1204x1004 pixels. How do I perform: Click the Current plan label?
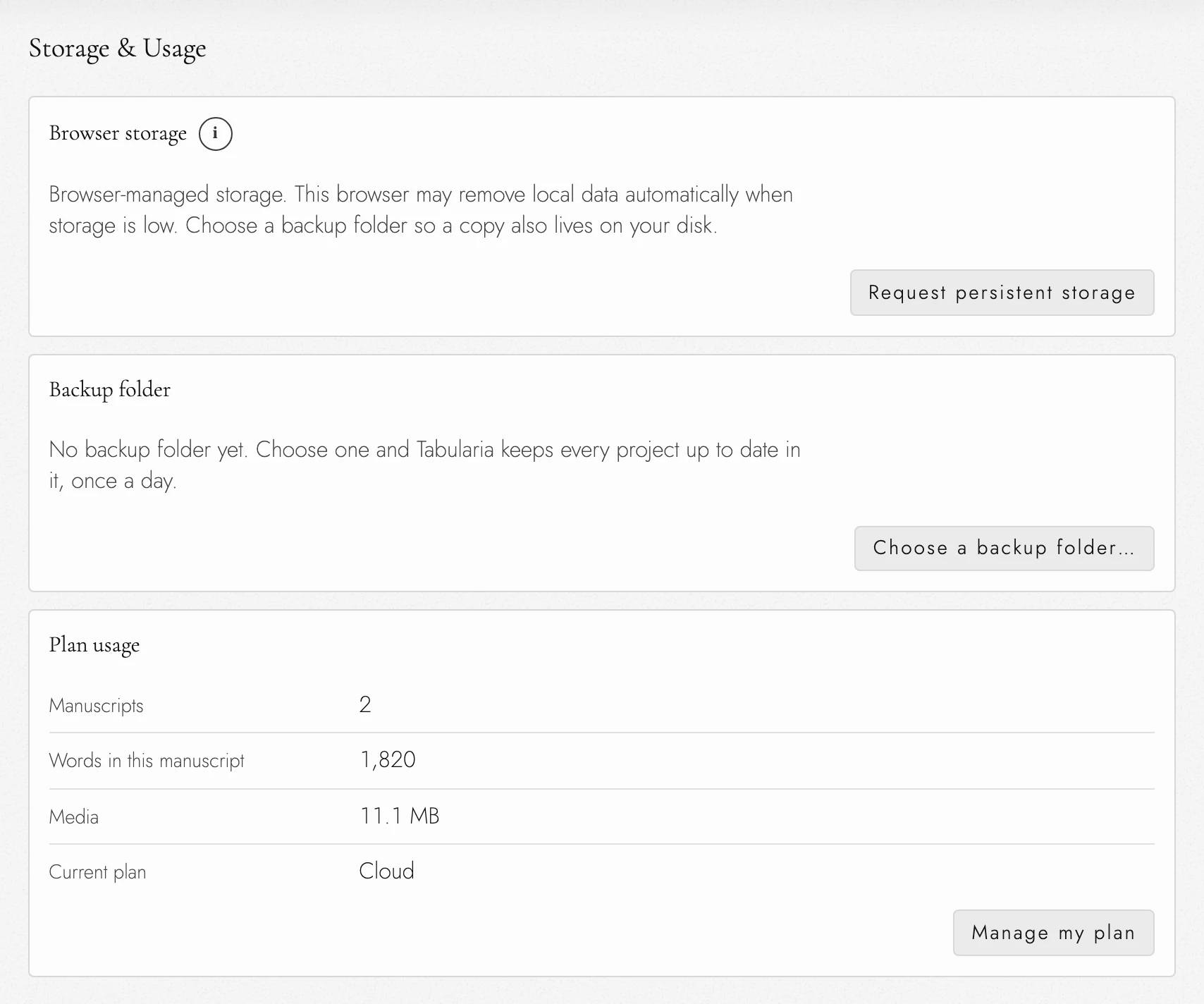tap(97, 872)
